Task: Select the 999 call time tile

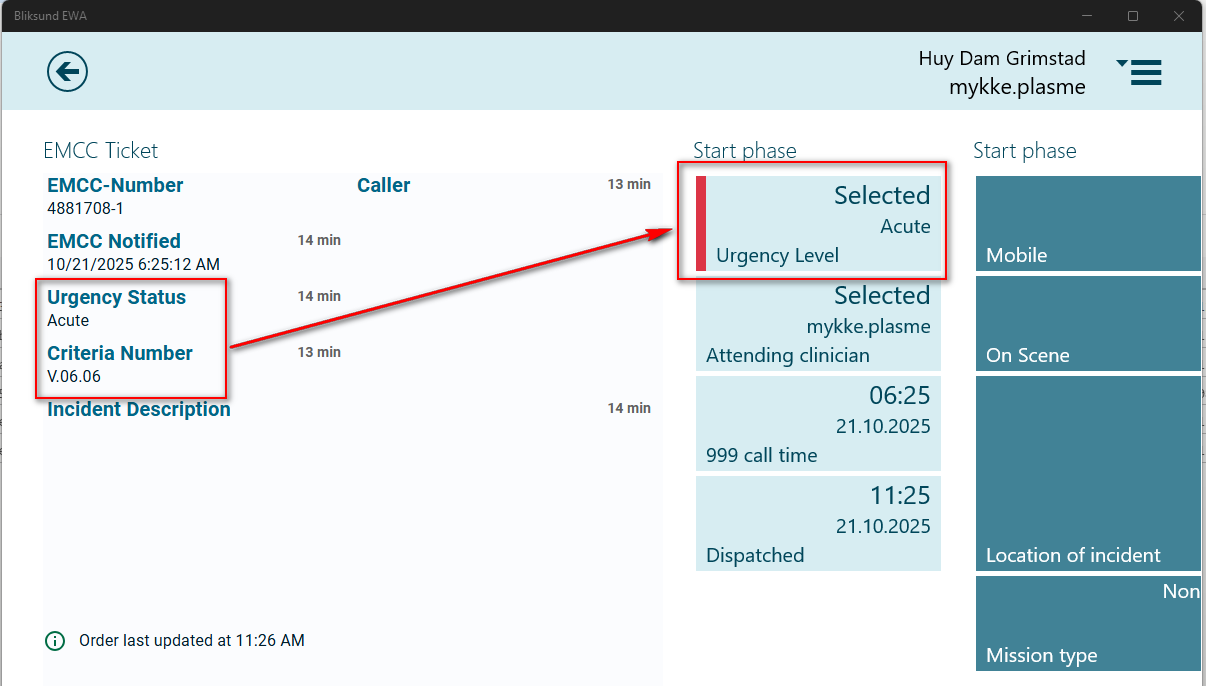Action: pyautogui.click(x=818, y=424)
